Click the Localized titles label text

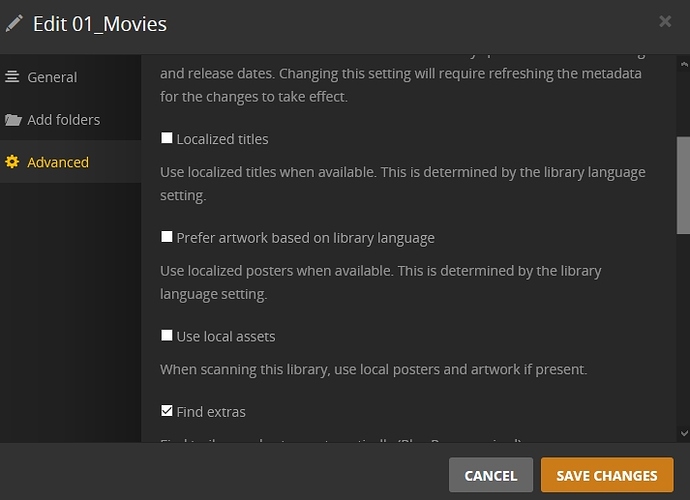[222, 139]
